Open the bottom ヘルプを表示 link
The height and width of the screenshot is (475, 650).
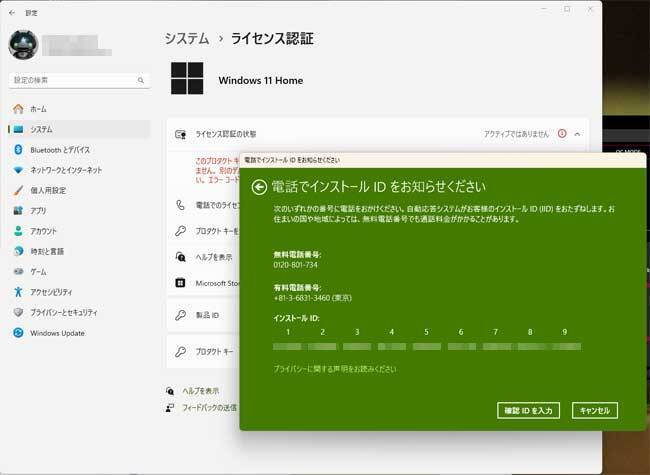tap(201, 391)
